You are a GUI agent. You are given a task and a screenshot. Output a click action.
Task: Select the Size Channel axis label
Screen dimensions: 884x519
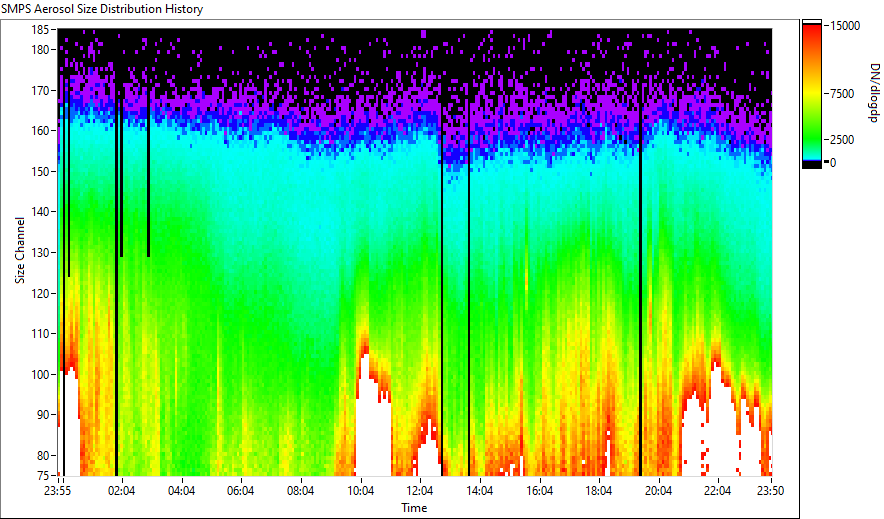click(x=20, y=250)
